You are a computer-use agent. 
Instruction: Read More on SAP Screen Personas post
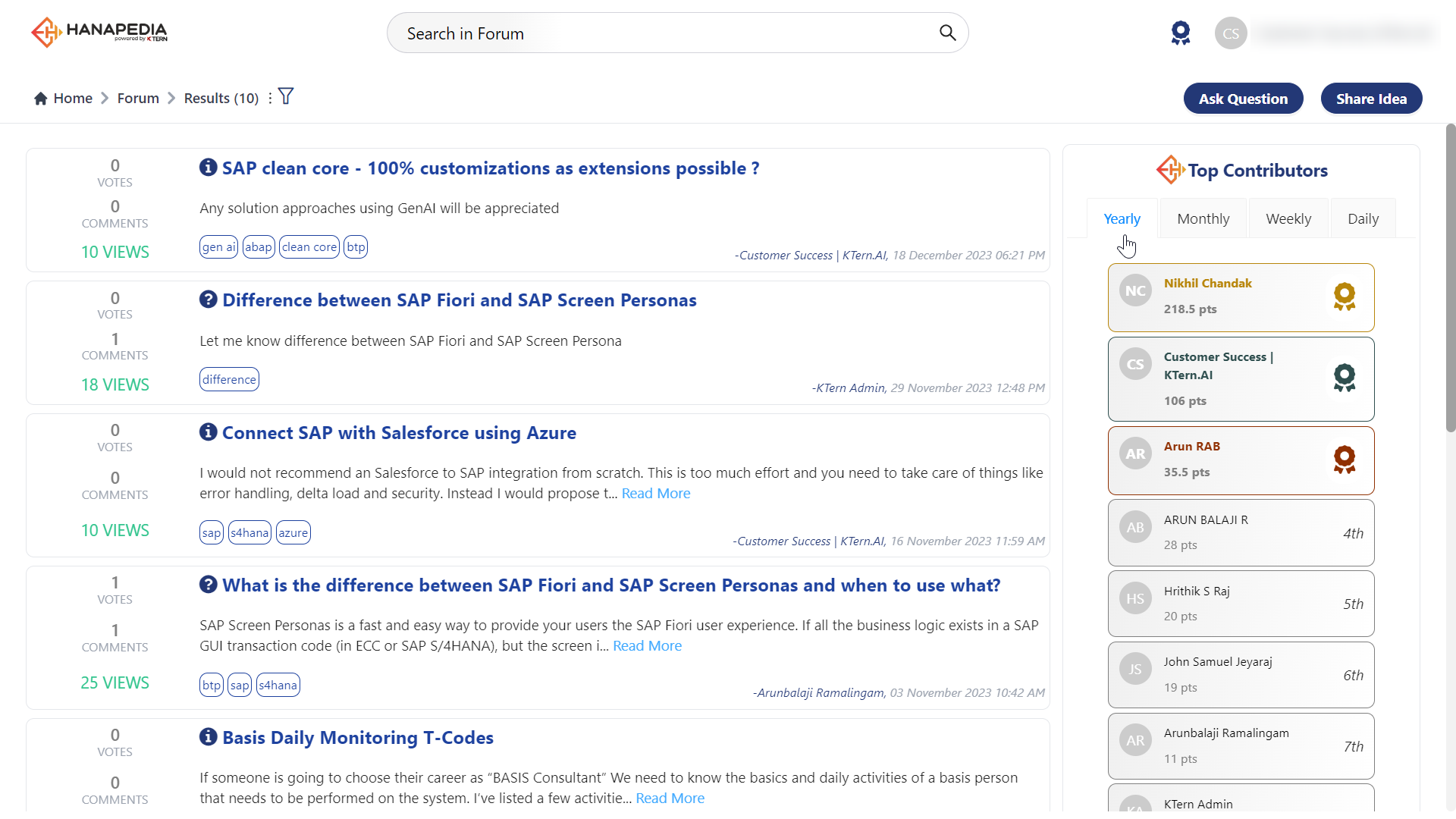tap(647, 646)
